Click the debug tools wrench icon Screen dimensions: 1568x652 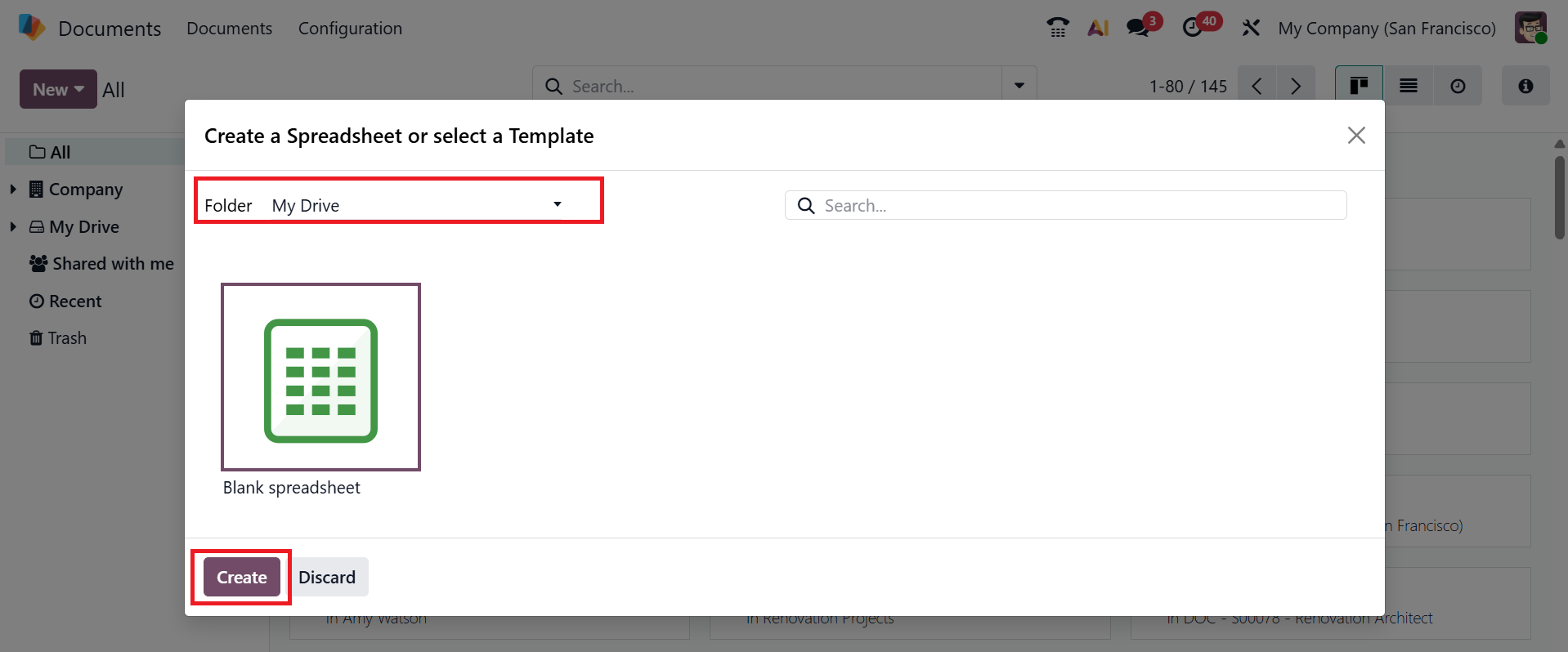(x=1250, y=28)
